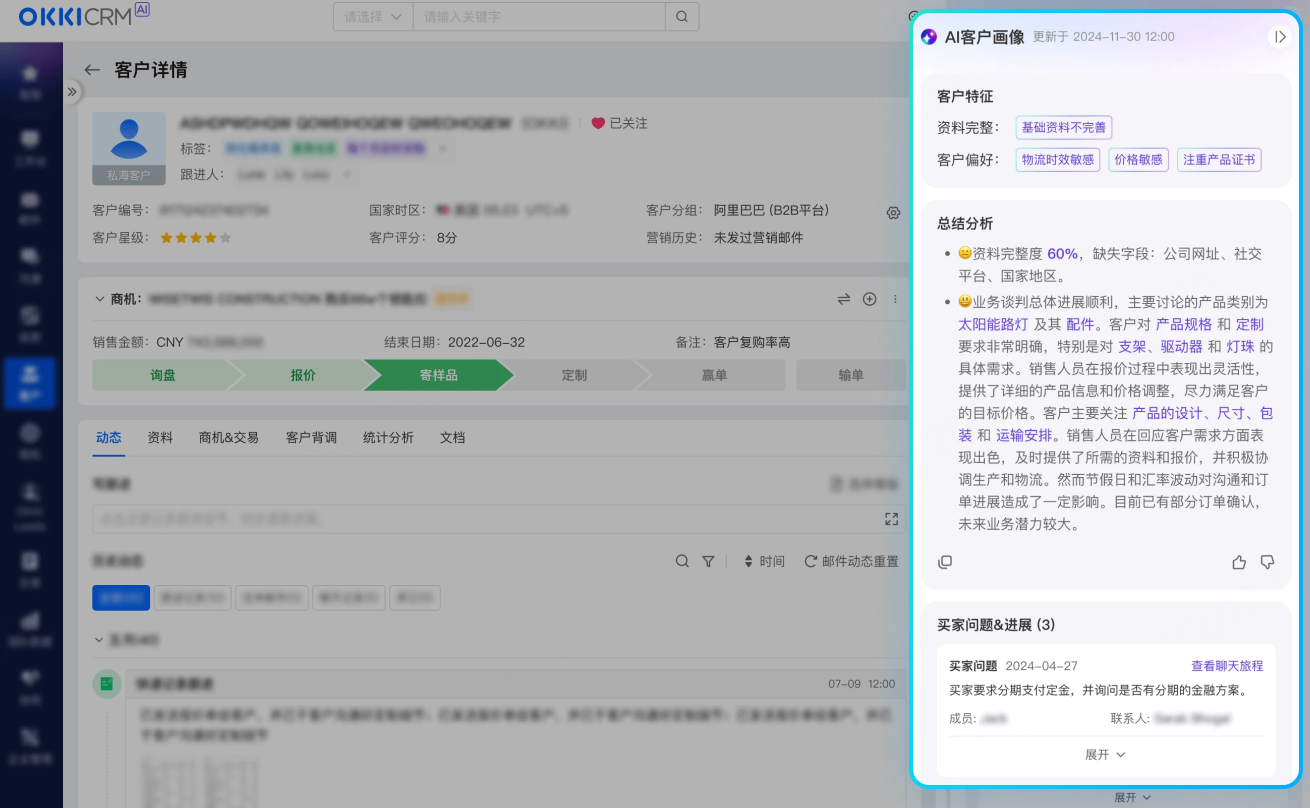Image resolution: width=1310 pixels, height=808 pixels.
Task: Click 邮件动态重置 button
Action: [851, 562]
